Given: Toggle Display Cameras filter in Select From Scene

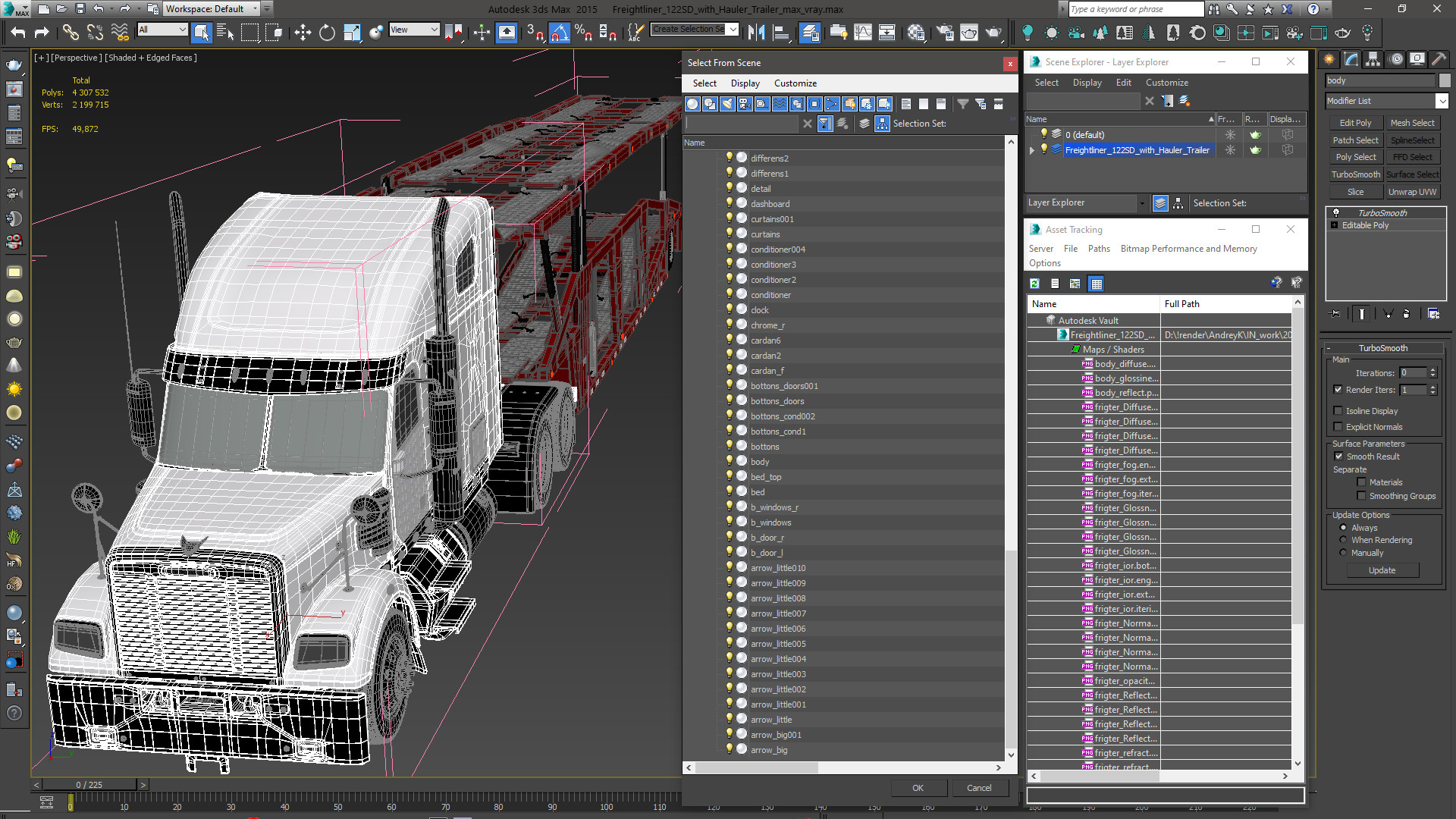Looking at the screenshot, I should coord(745,104).
